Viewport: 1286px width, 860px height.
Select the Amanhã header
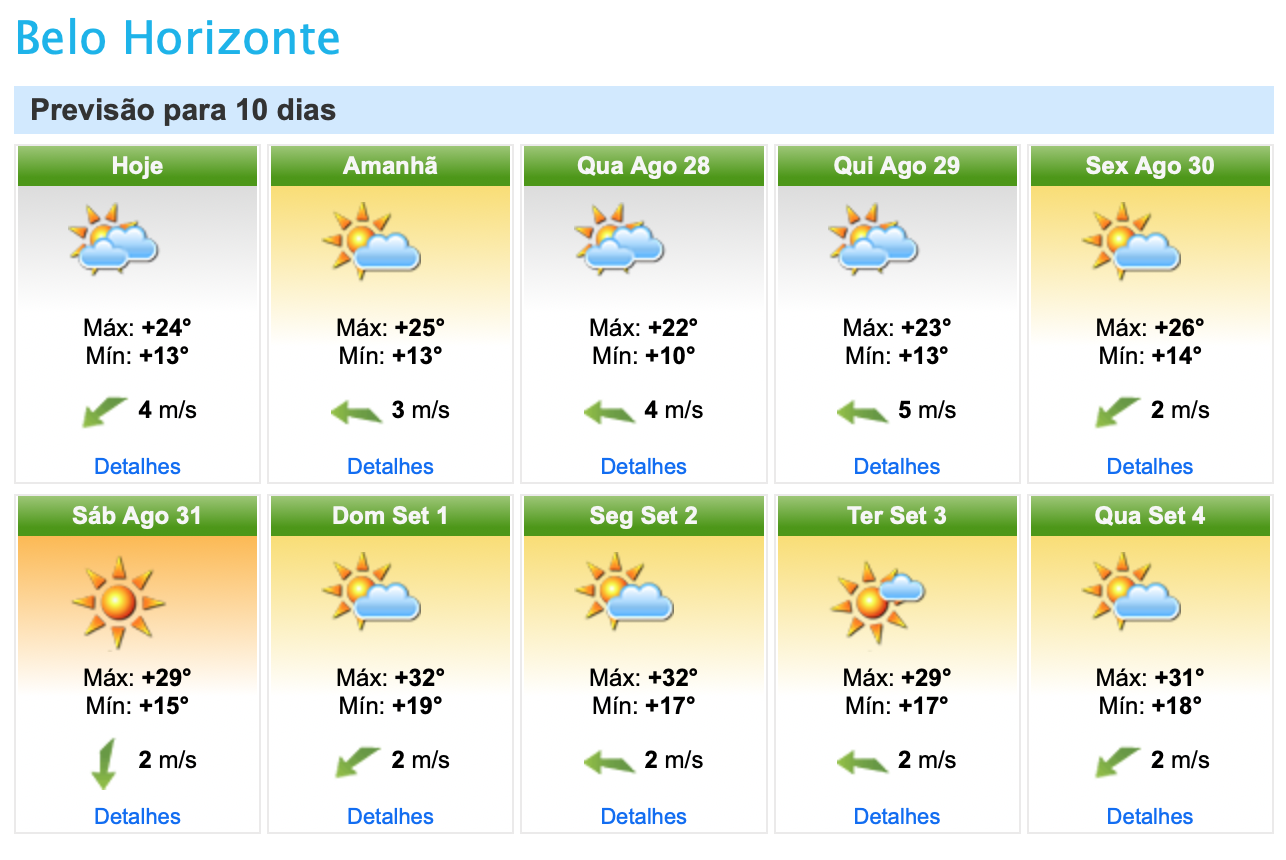tap(390, 166)
